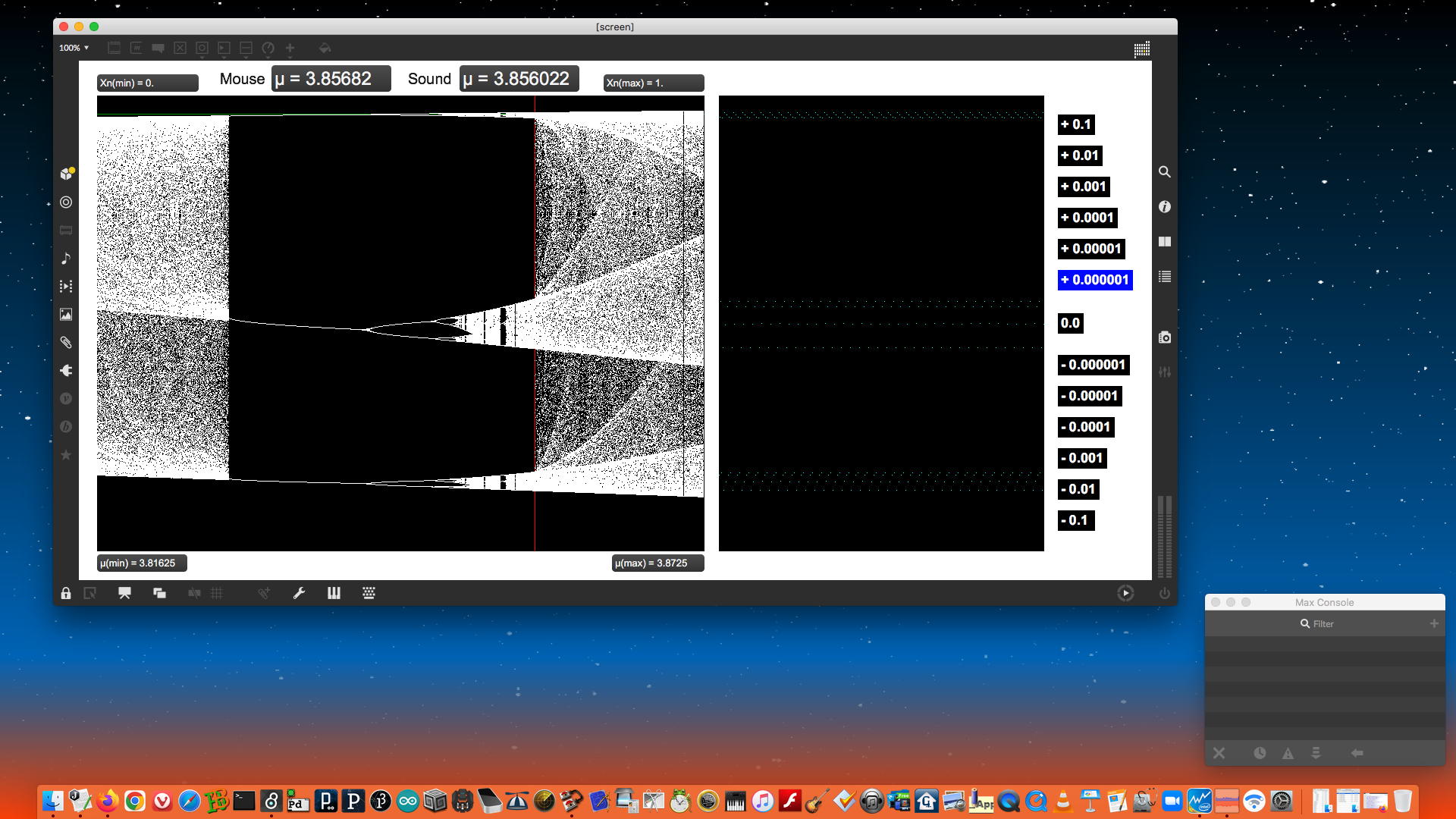Open the inspector info icon
Screen dimensions: 1456x819
click(1164, 207)
